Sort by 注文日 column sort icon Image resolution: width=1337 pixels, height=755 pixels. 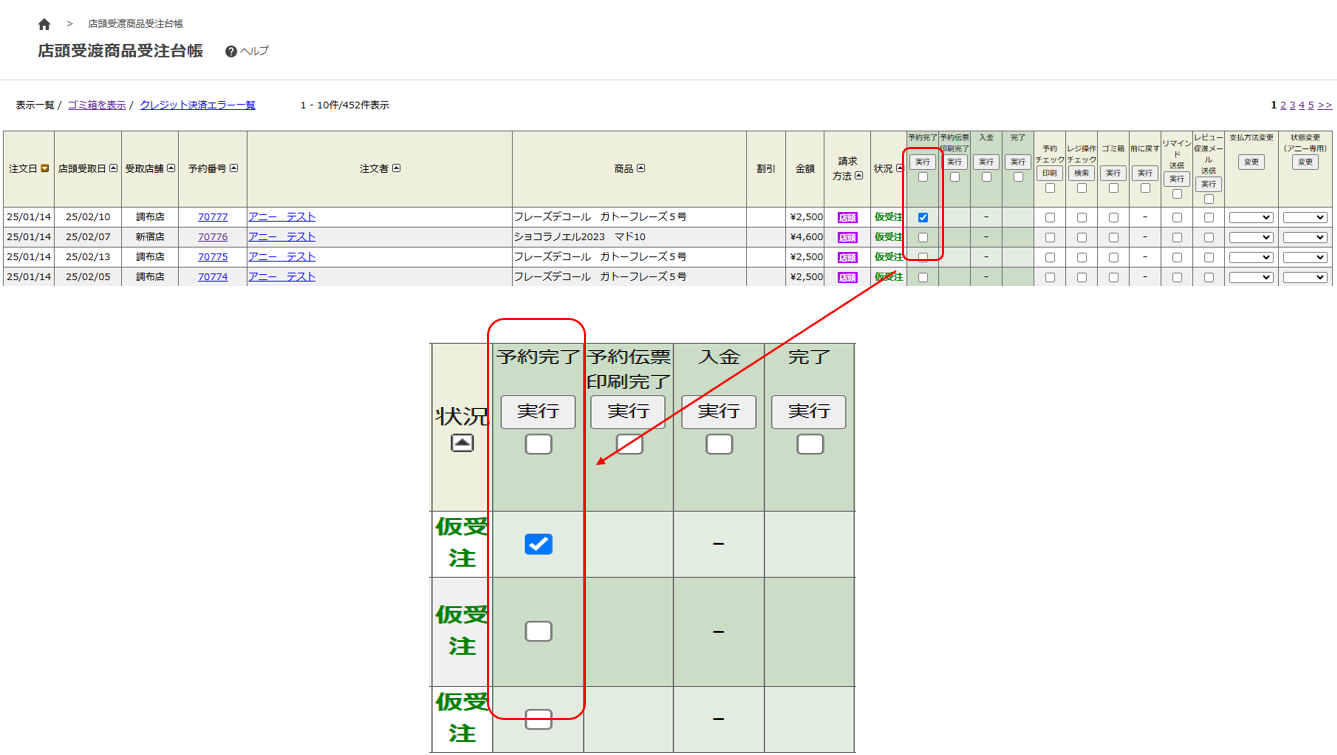pos(45,169)
